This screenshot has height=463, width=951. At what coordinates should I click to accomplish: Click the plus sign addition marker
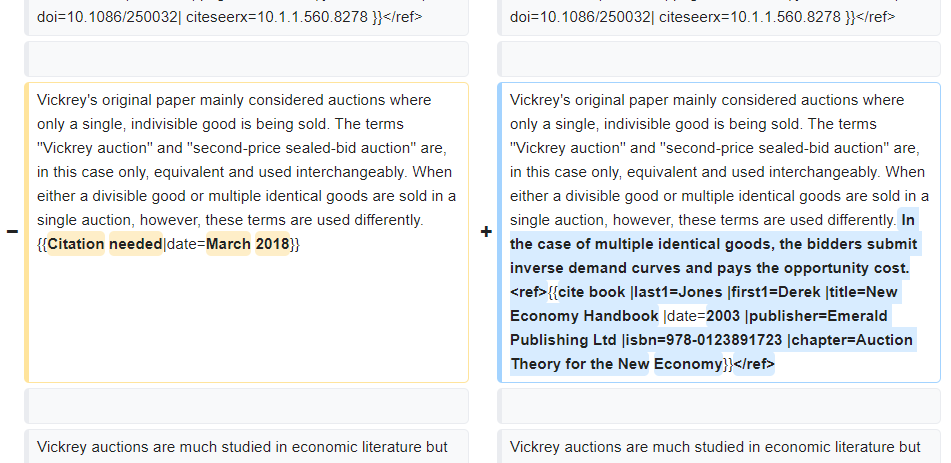(486, 232)
